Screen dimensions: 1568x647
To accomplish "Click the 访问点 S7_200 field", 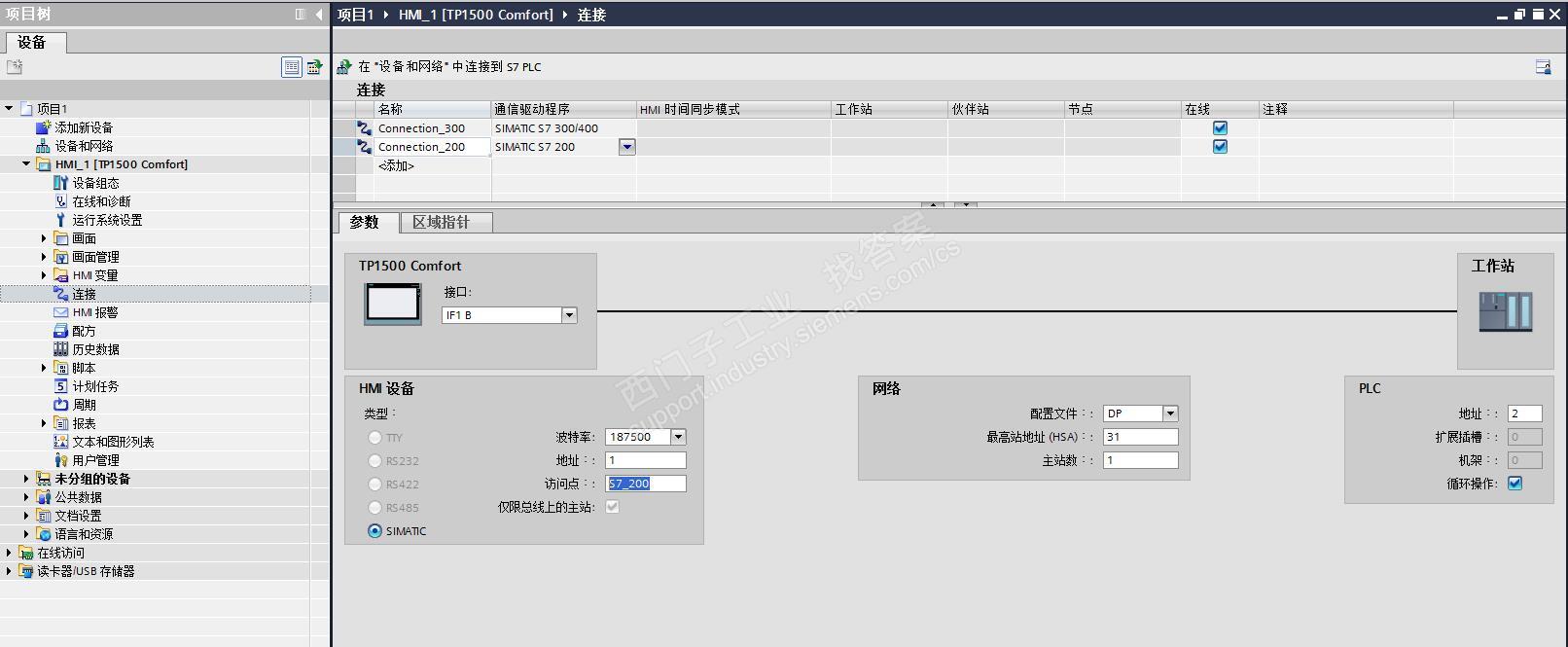I will [646, 484].
